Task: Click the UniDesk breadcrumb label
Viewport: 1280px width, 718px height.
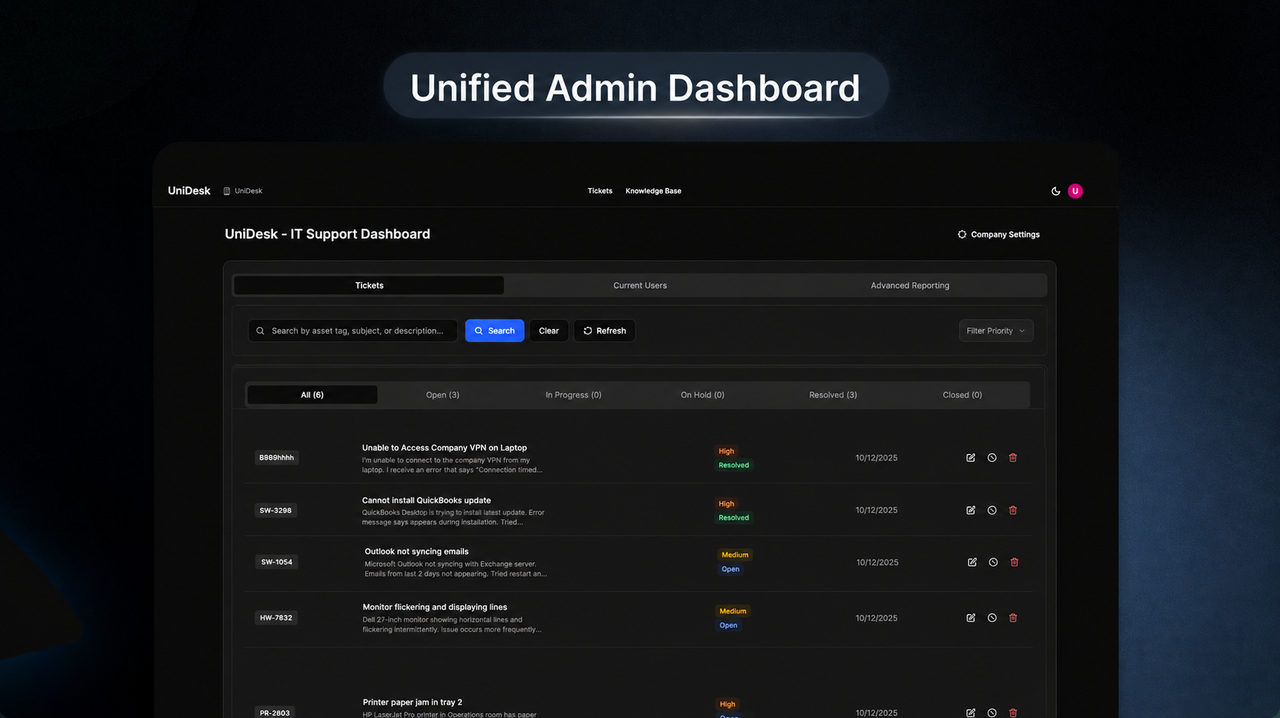Action: (248, 191)
